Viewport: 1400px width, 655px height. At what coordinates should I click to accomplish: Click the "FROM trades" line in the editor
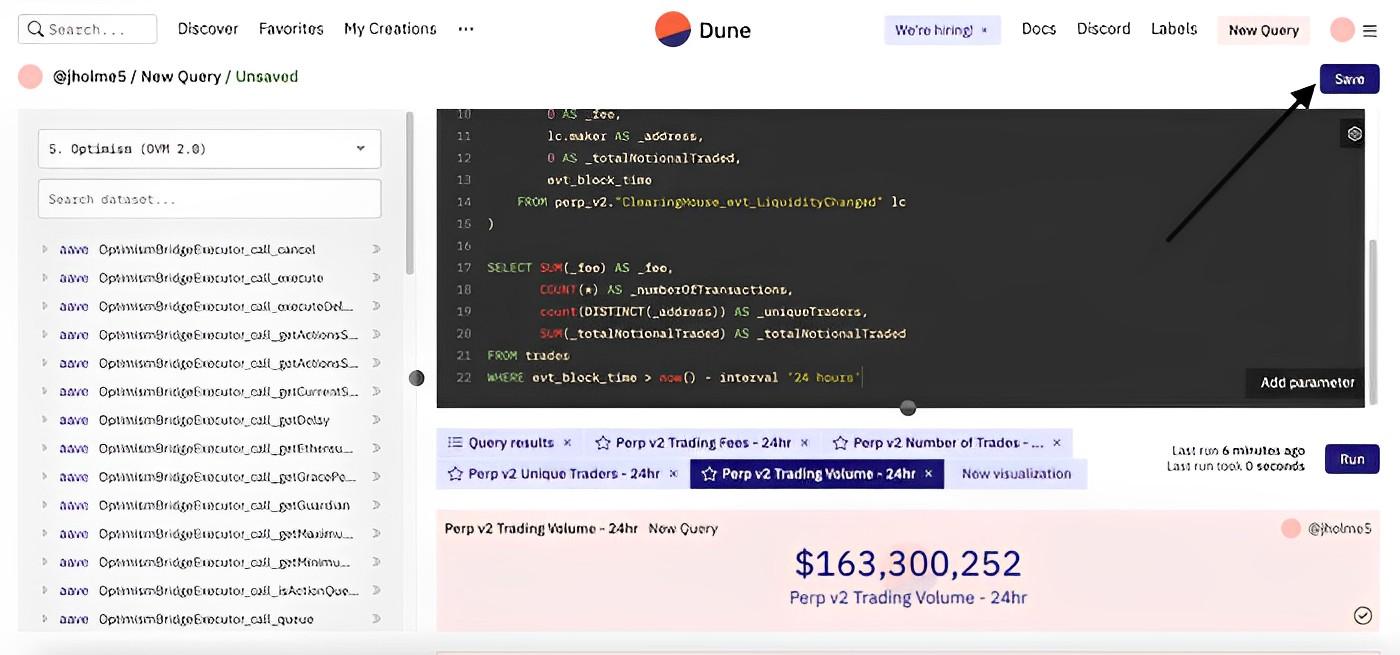(528, 355)
